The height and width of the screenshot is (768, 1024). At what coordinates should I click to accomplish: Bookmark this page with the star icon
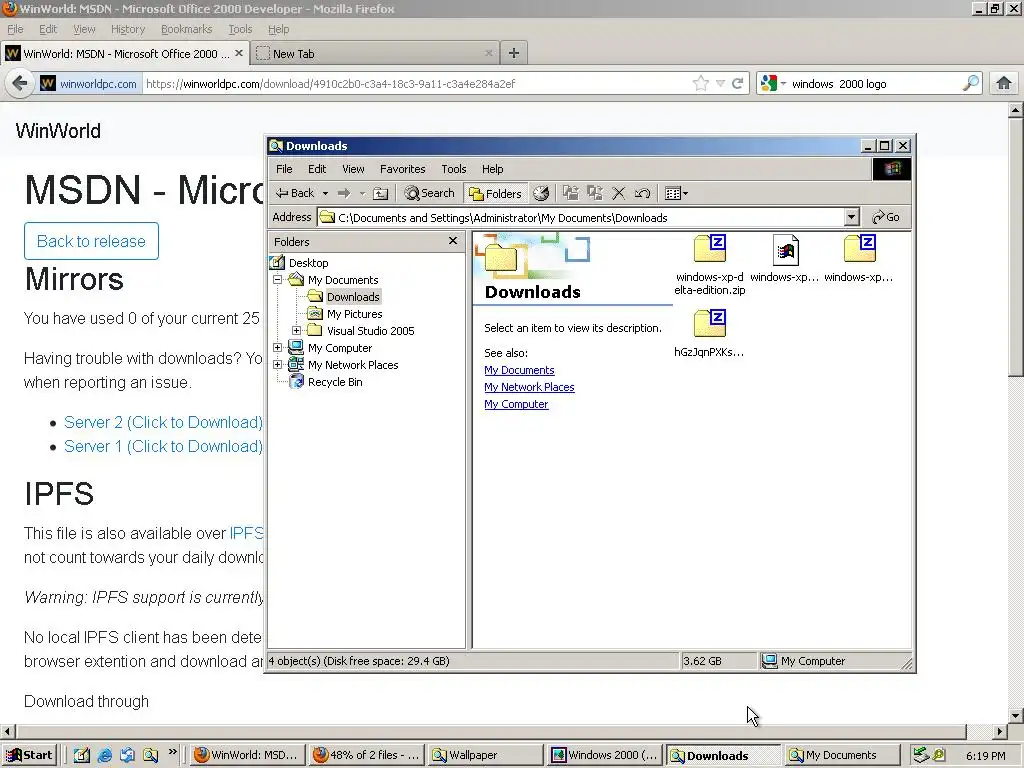701,84
